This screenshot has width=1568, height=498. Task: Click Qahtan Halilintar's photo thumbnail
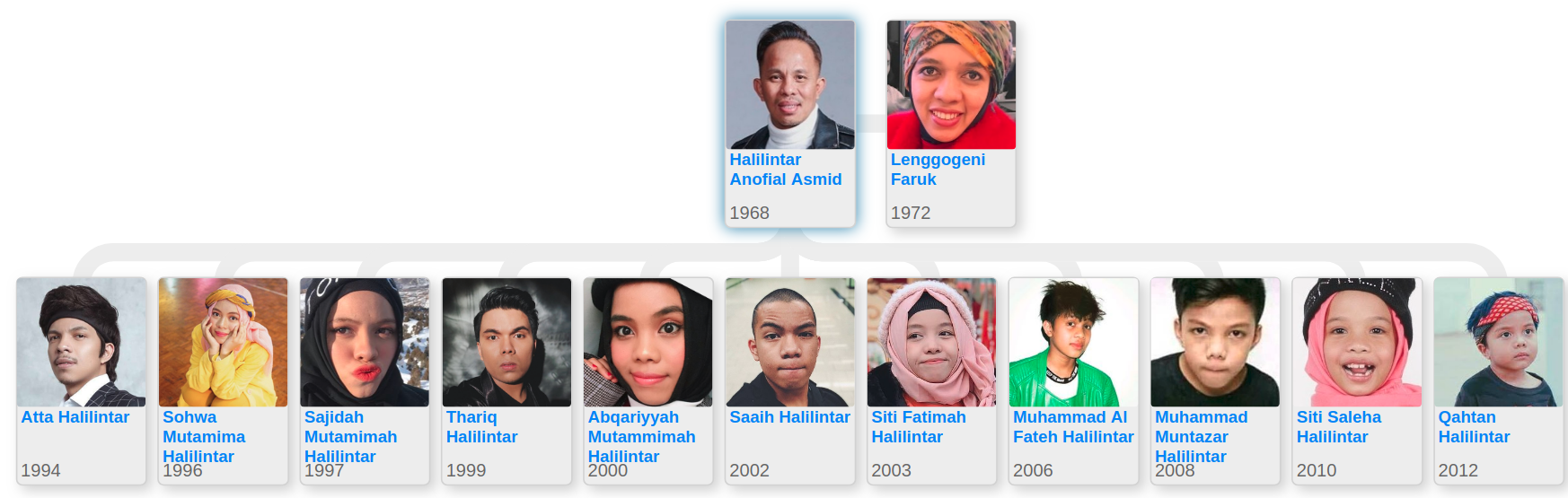coord(1499,342)
